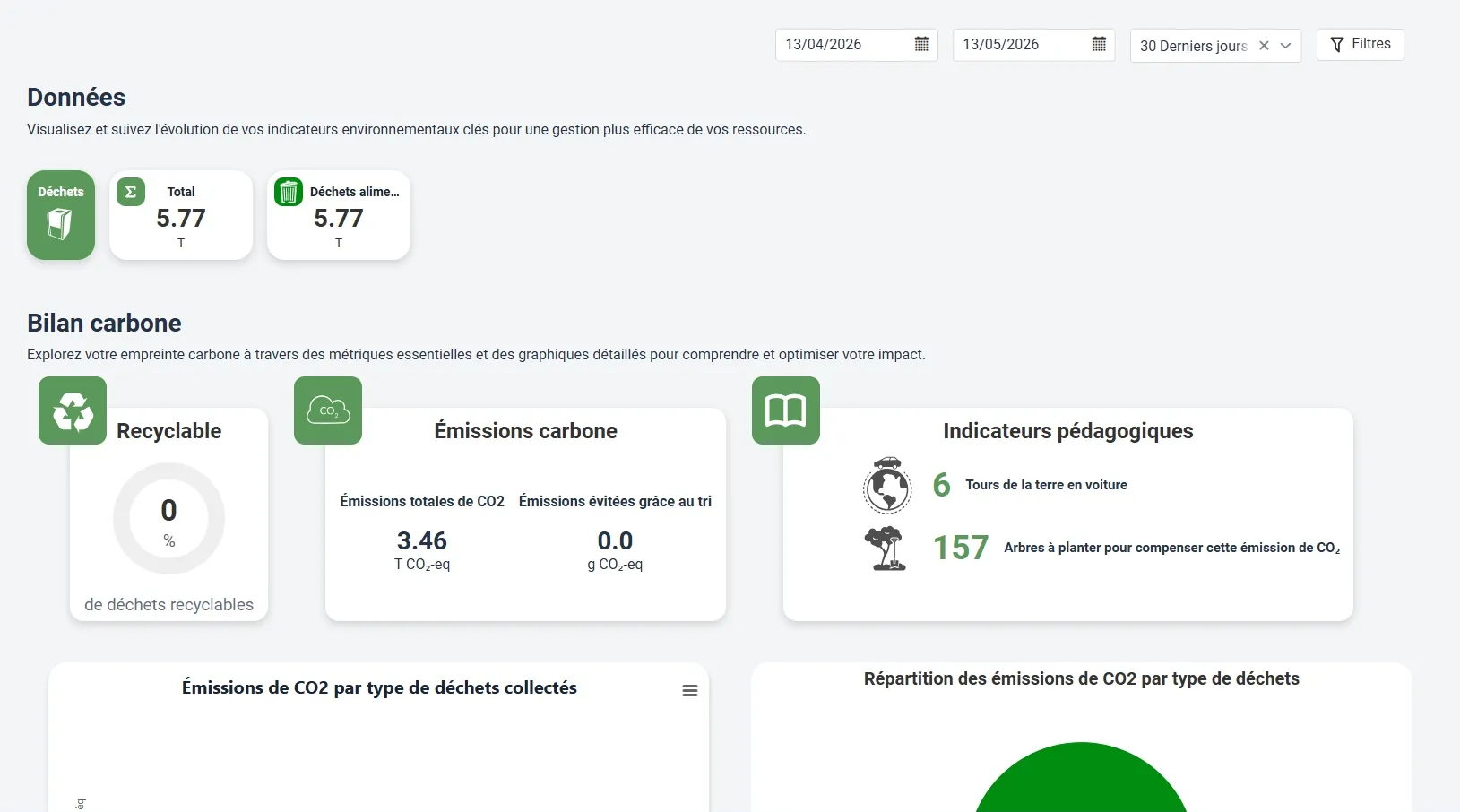This screenshot has height=812, width=1460.
Task: Click the white box icon under Déchets
Action: pyautogui.click(x=60, y=223)
